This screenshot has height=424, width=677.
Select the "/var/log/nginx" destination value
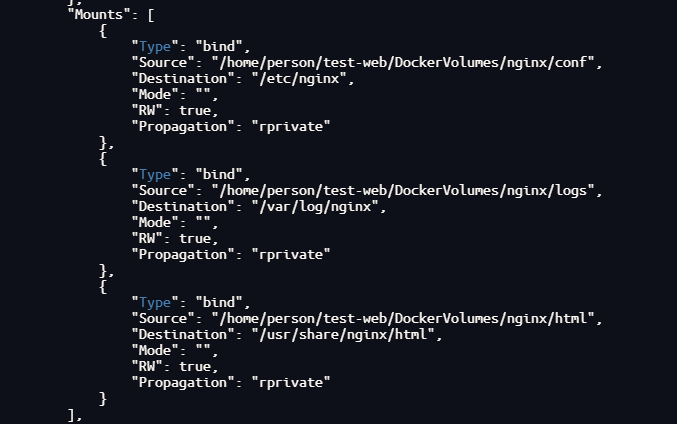click(318, 207)
